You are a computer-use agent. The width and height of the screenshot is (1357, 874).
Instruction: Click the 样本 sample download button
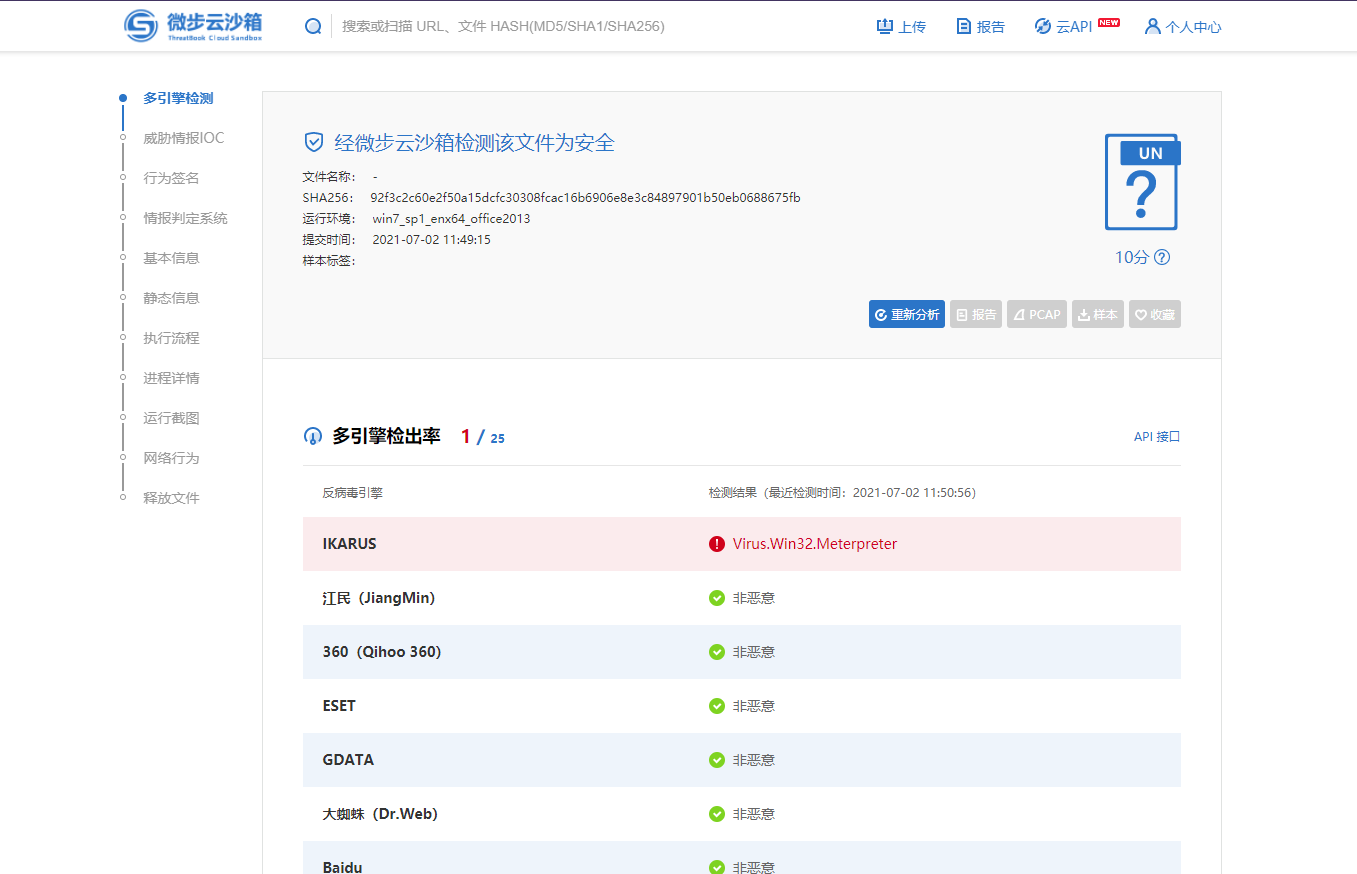(1098, 314)
